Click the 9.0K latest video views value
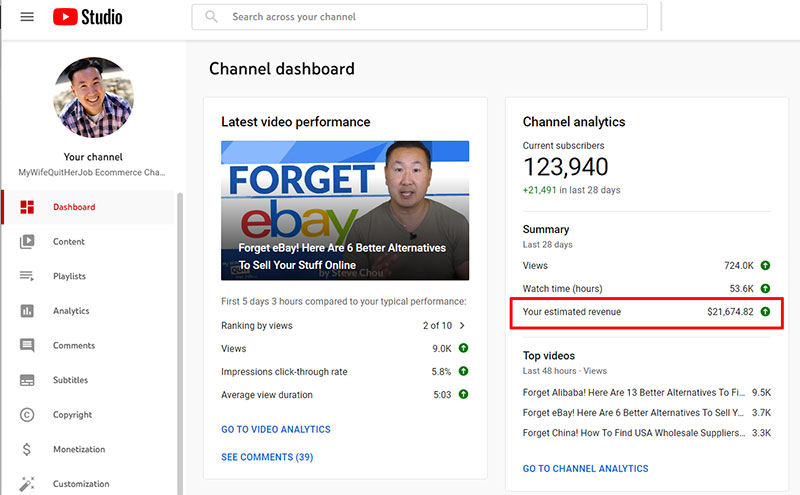Image resolution: width=800 pixels, height=495 pixels. 442,349
